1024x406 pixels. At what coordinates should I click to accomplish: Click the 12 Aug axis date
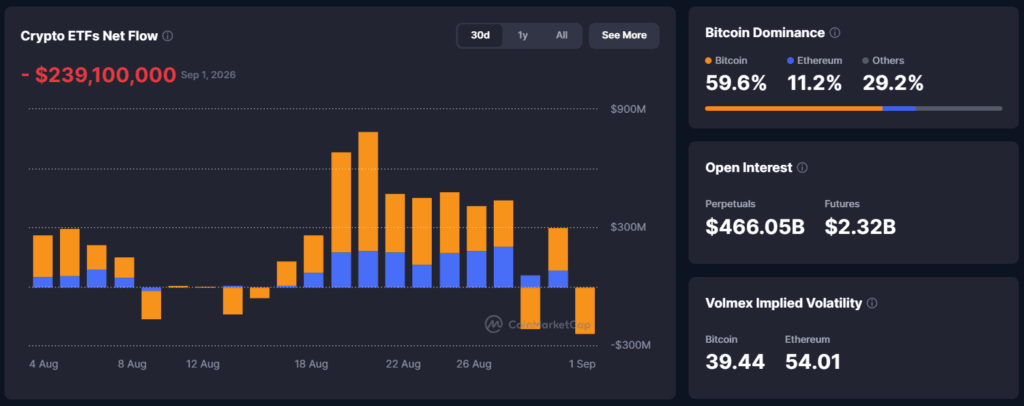(202, 364)
